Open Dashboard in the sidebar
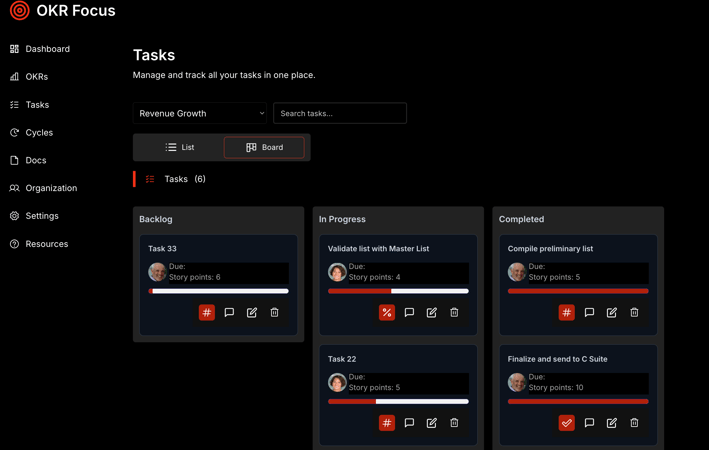 click(40, 49)
